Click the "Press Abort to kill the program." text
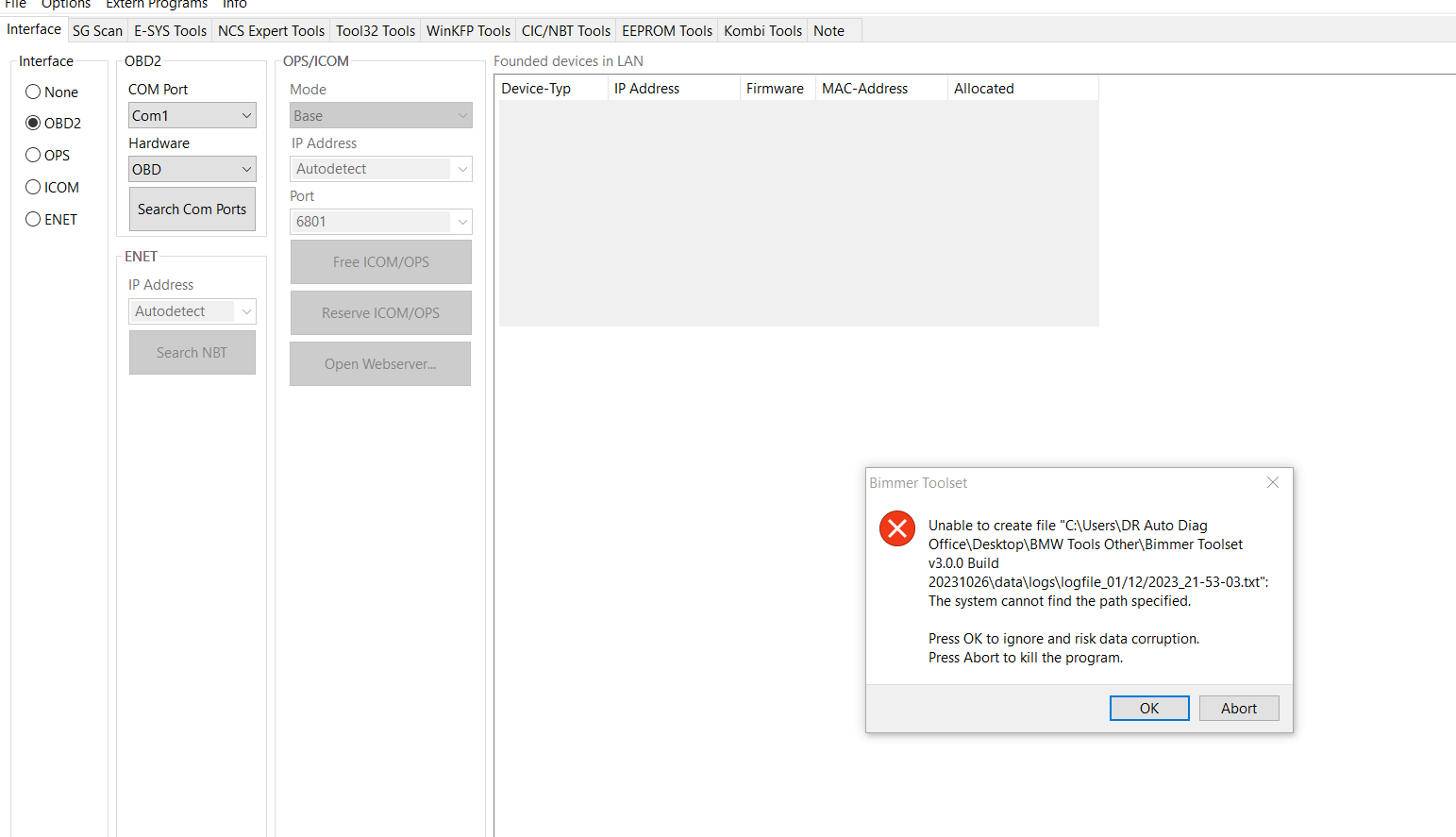The height and width of the screenshot is (837, 1456). (x=1026, y=658)
